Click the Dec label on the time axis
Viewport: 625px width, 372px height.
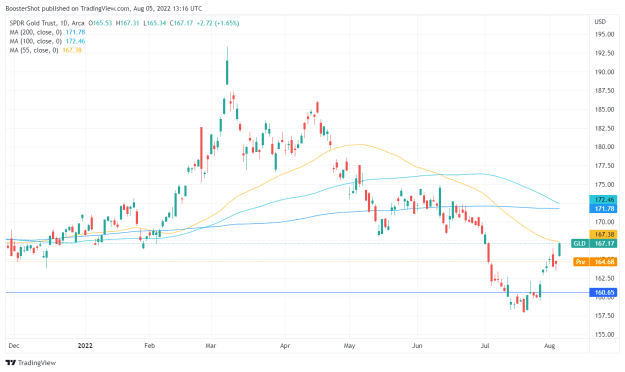14,346
